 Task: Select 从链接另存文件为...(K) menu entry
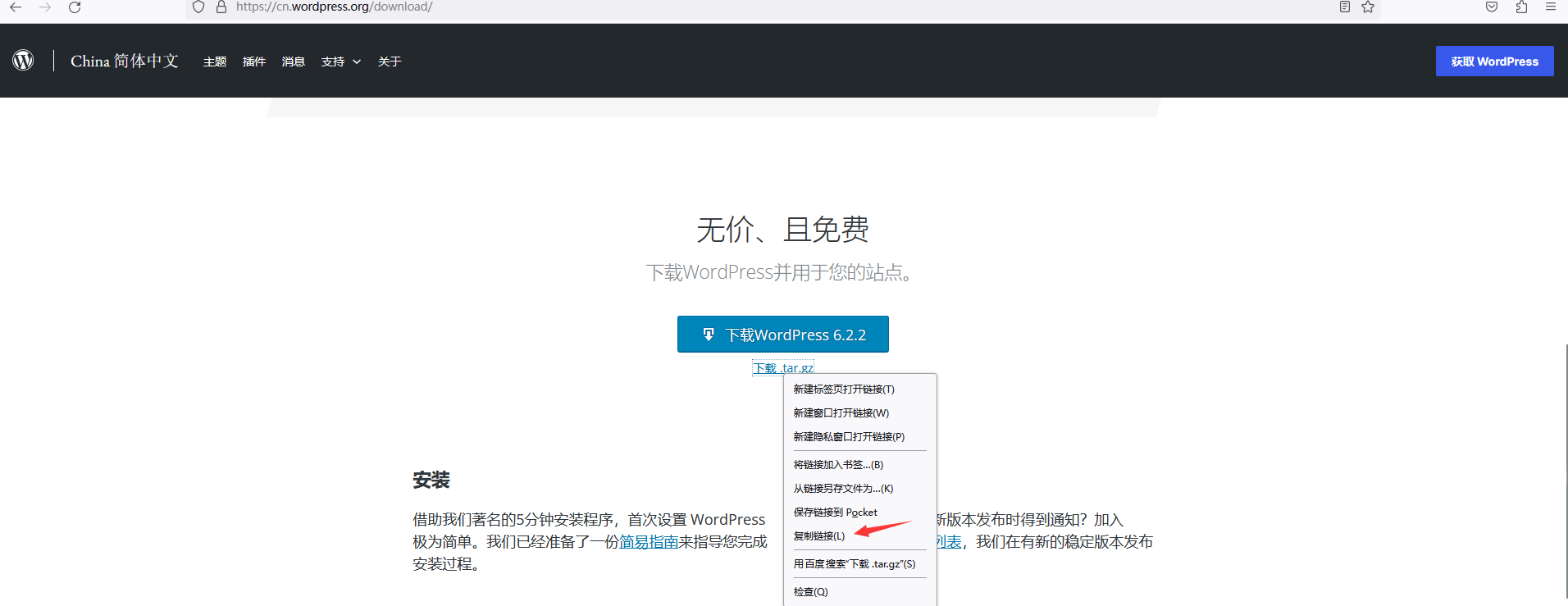pos(860,489)
